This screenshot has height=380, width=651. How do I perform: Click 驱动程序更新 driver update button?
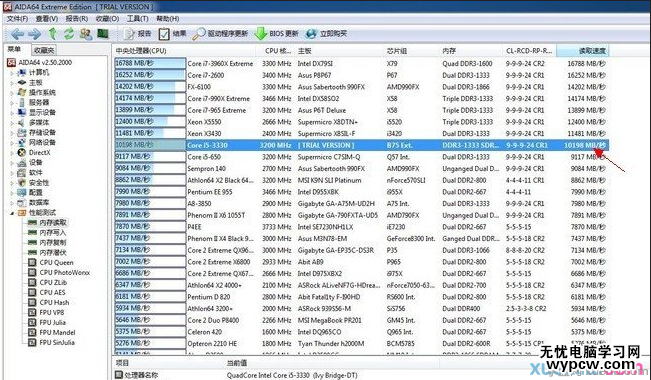[220, 34]
